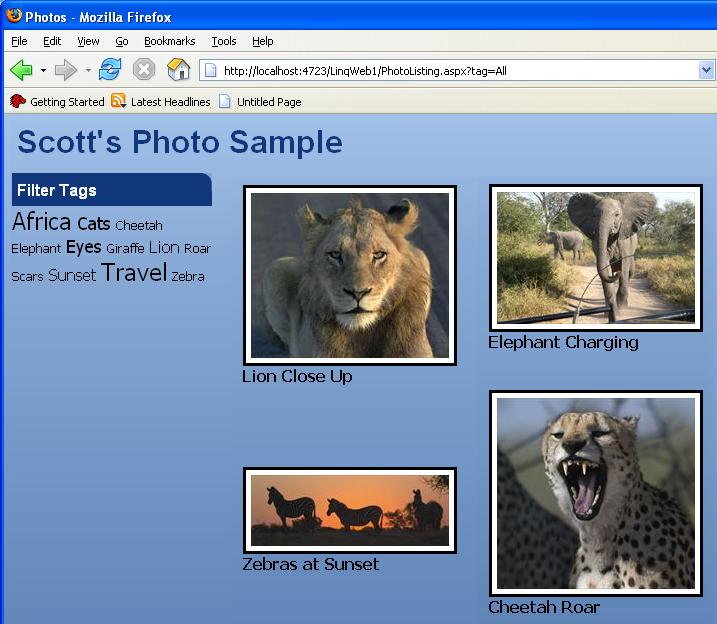Open the Forward history dropdown arrow
This screenshot has height=624, width=717.
(x=88, y=70)
